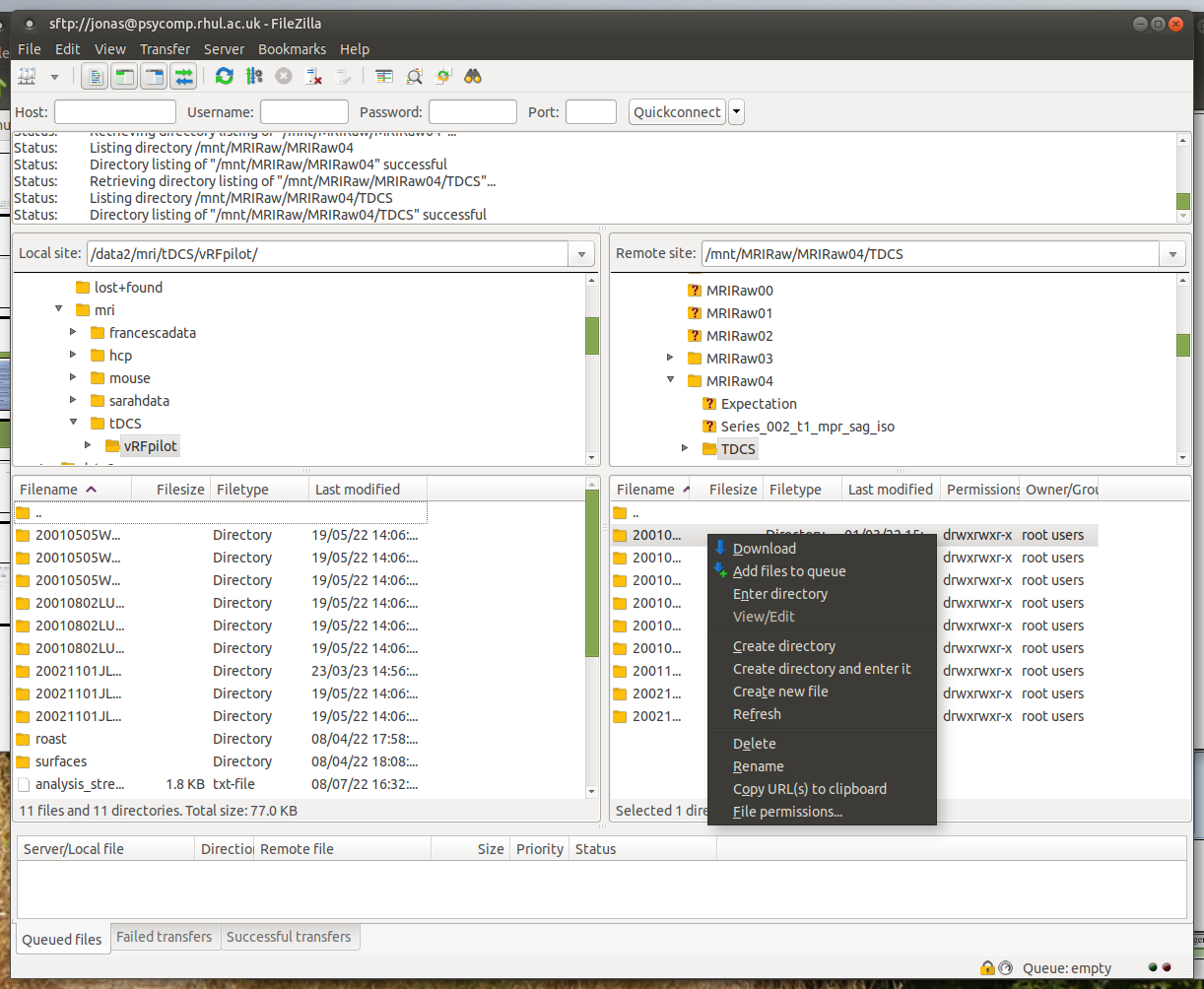
Task: Open the Site Manager
Action: click(27, 76)
